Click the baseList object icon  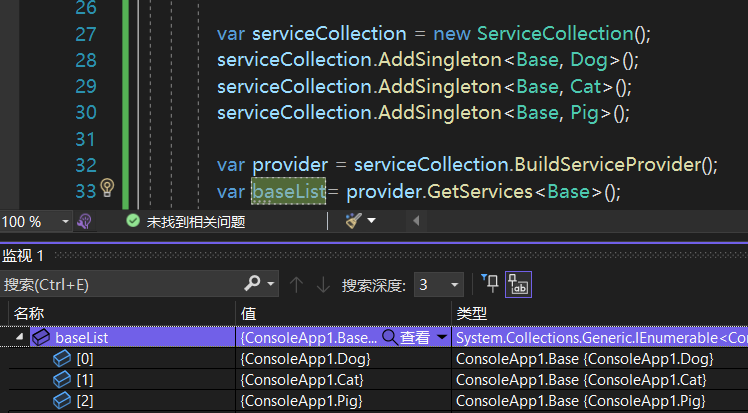tap(41, 337)
